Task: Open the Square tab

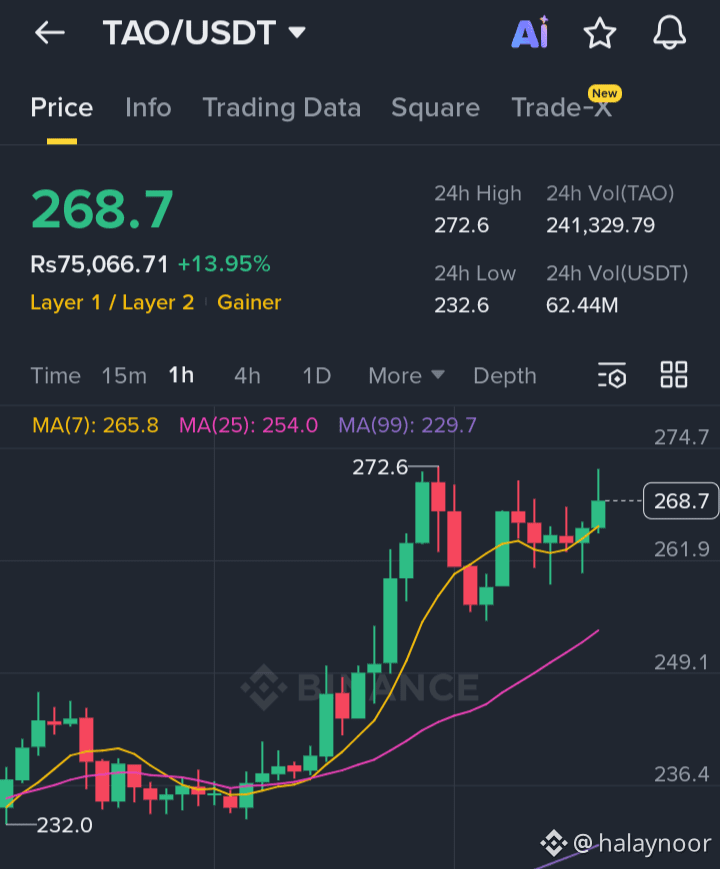Action: (x=435, y=108)
